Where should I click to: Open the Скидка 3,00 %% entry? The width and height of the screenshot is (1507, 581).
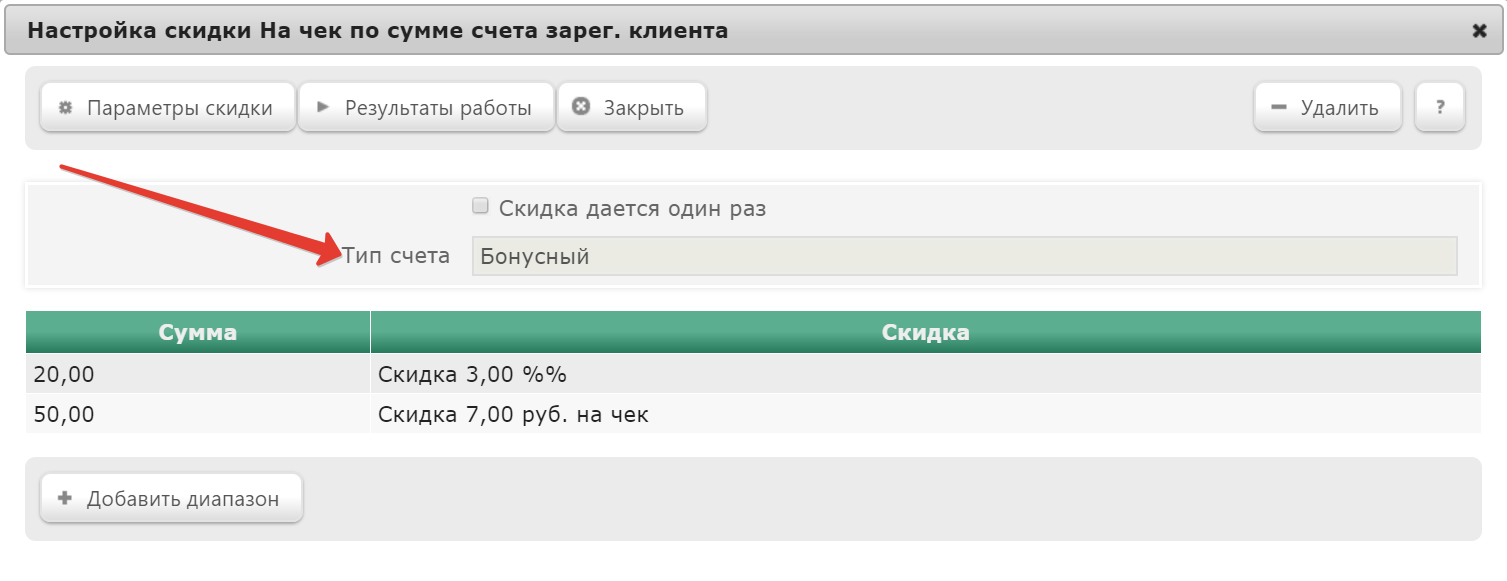tap(472, 374)
